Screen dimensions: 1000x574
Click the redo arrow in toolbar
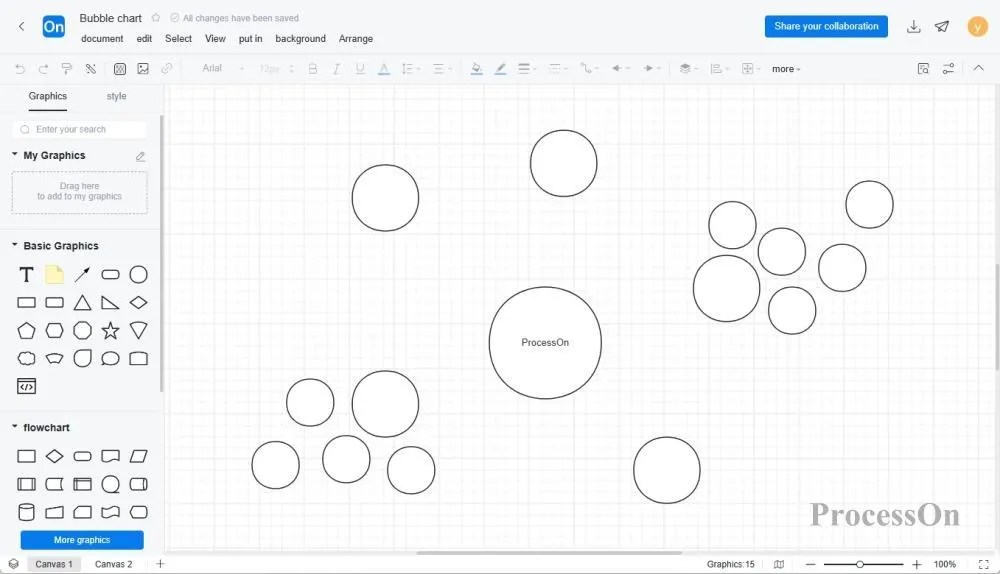coord(43,69)
